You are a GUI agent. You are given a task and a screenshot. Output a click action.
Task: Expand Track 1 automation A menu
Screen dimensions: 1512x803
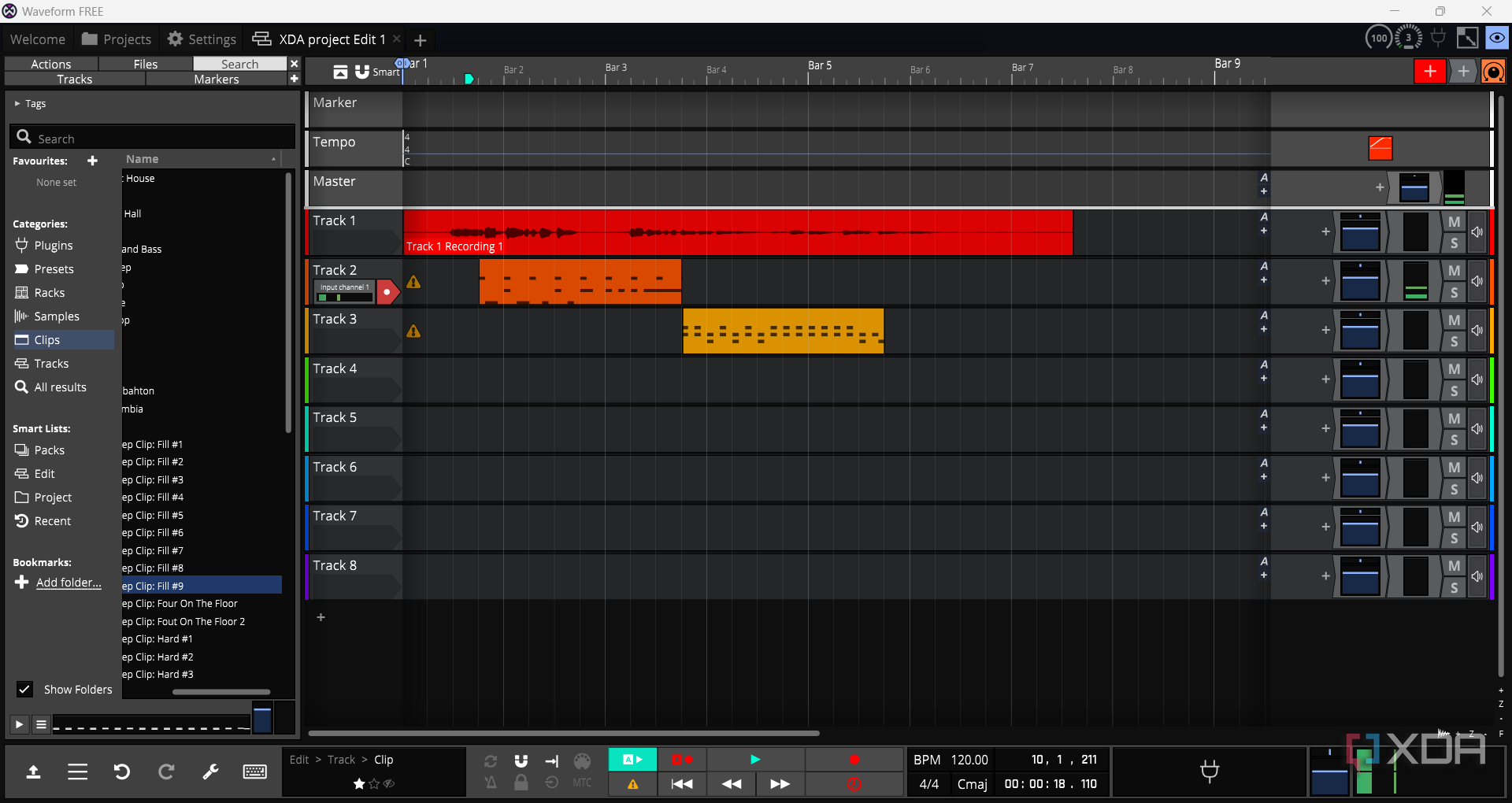click(x=1264, y=217)
